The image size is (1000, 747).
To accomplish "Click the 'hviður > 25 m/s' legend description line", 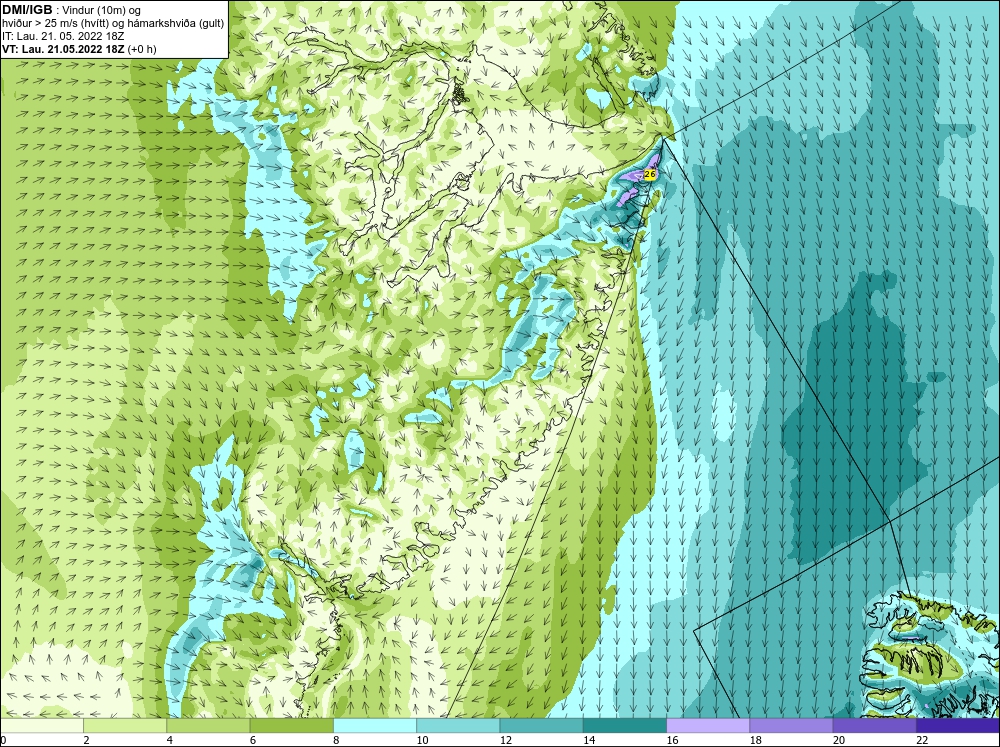I will point(113,23).
